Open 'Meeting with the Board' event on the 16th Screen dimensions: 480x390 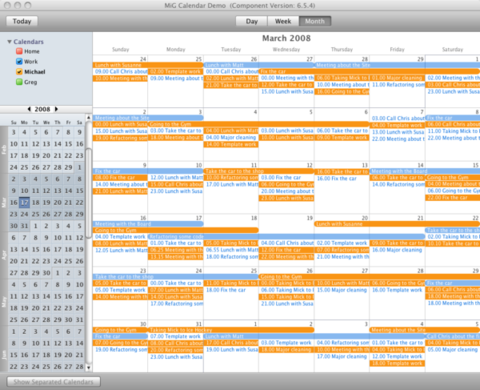[x=148, y=224]
